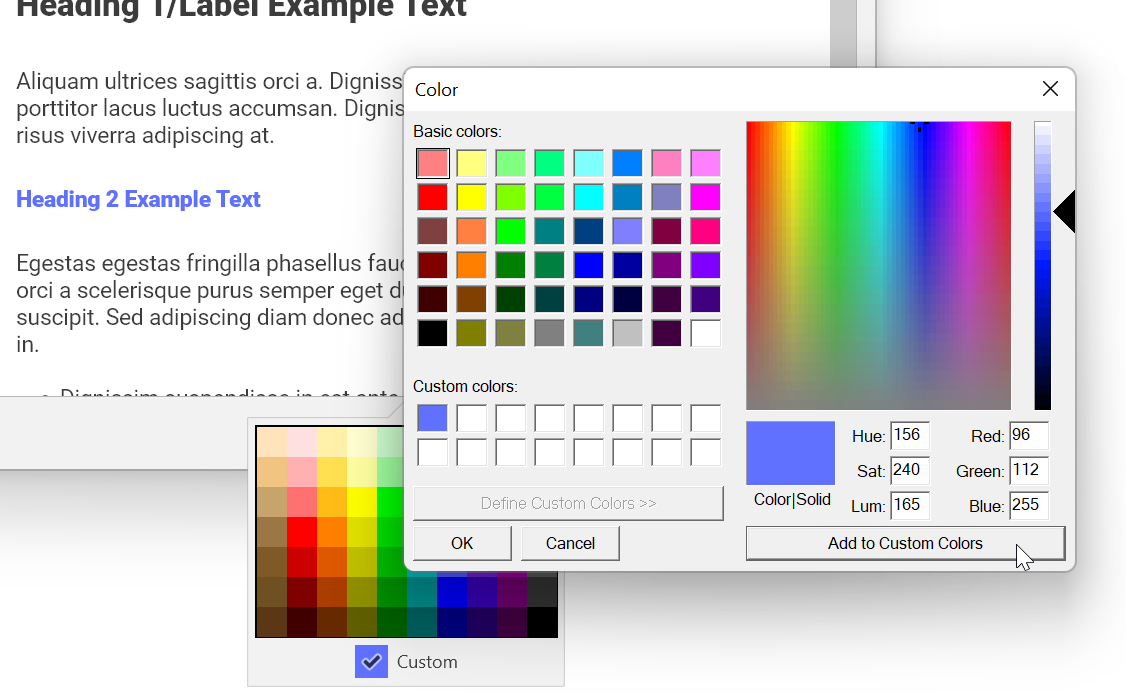Close the Color dialog
Screen dimensions: 1126x694
coord(1050,89)
